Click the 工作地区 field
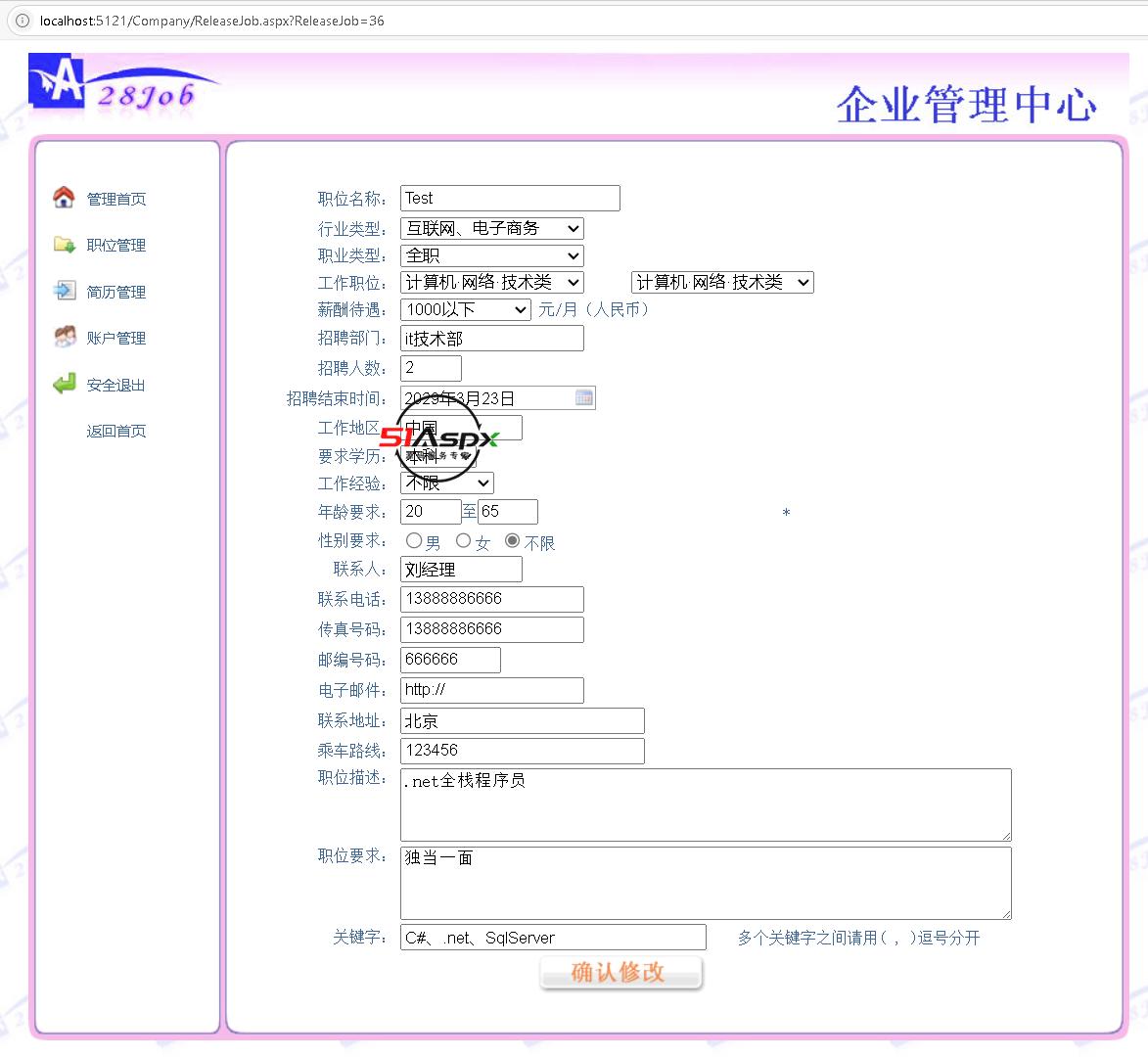The height and width of the screenshot is (1057, 1148). pos(461,428)
